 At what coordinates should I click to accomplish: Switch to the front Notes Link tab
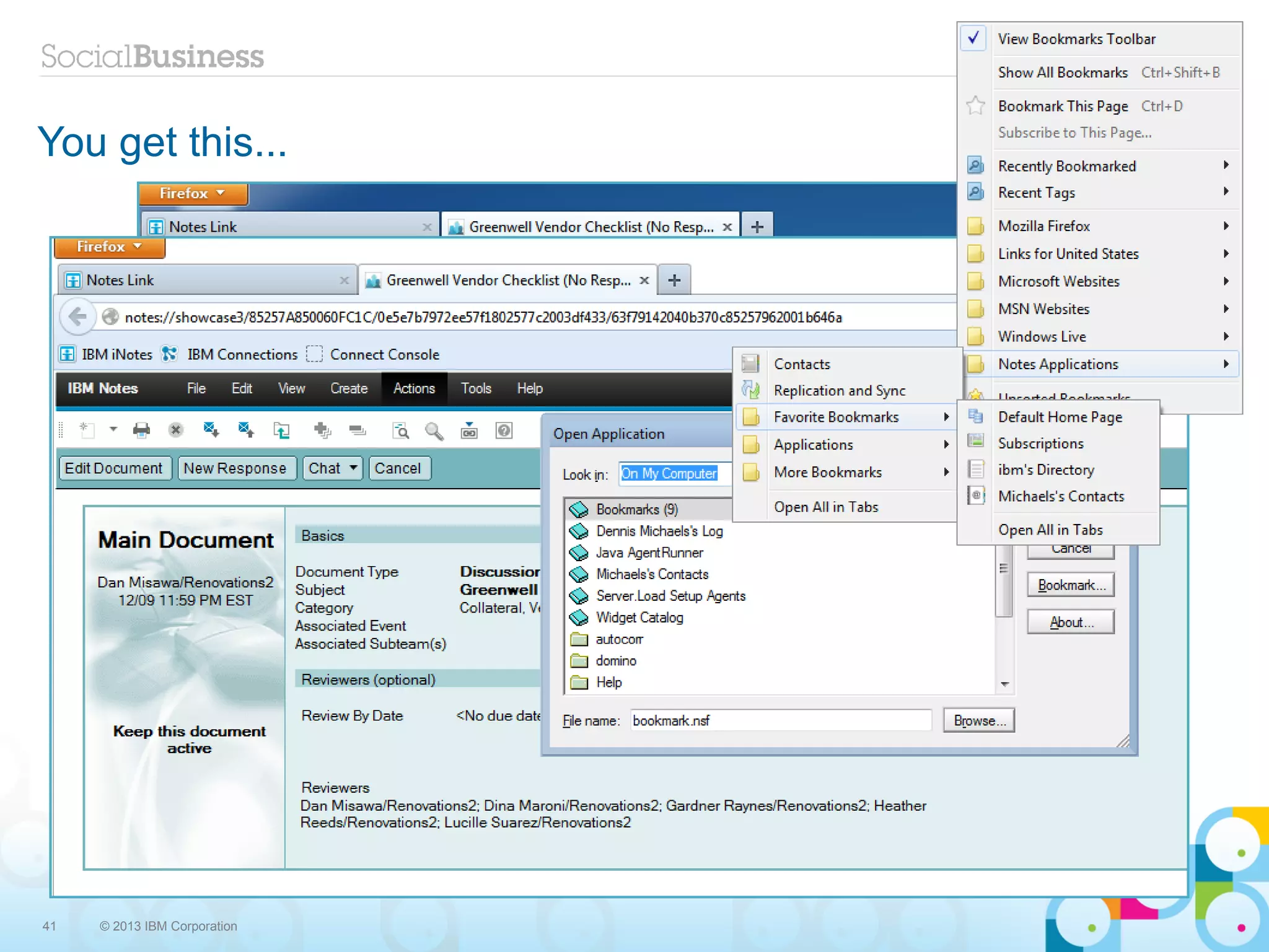(207, 280)
